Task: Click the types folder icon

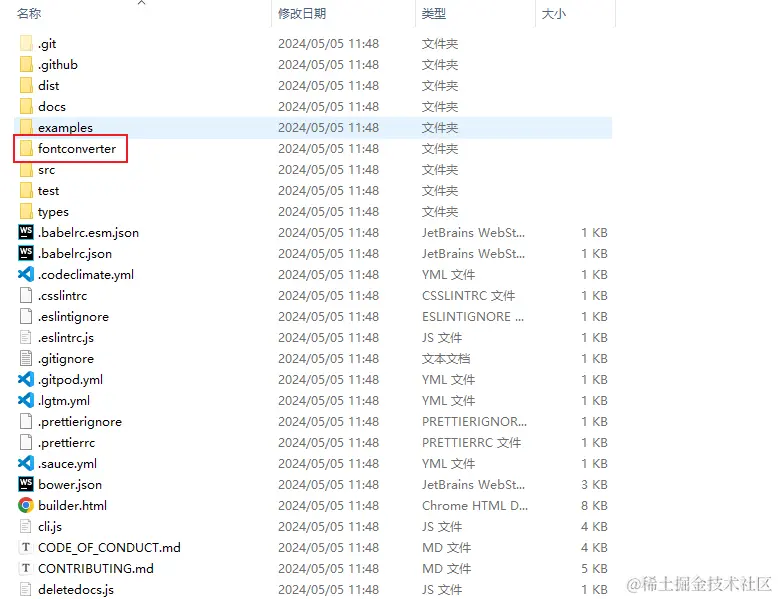Action: point(26,211)
